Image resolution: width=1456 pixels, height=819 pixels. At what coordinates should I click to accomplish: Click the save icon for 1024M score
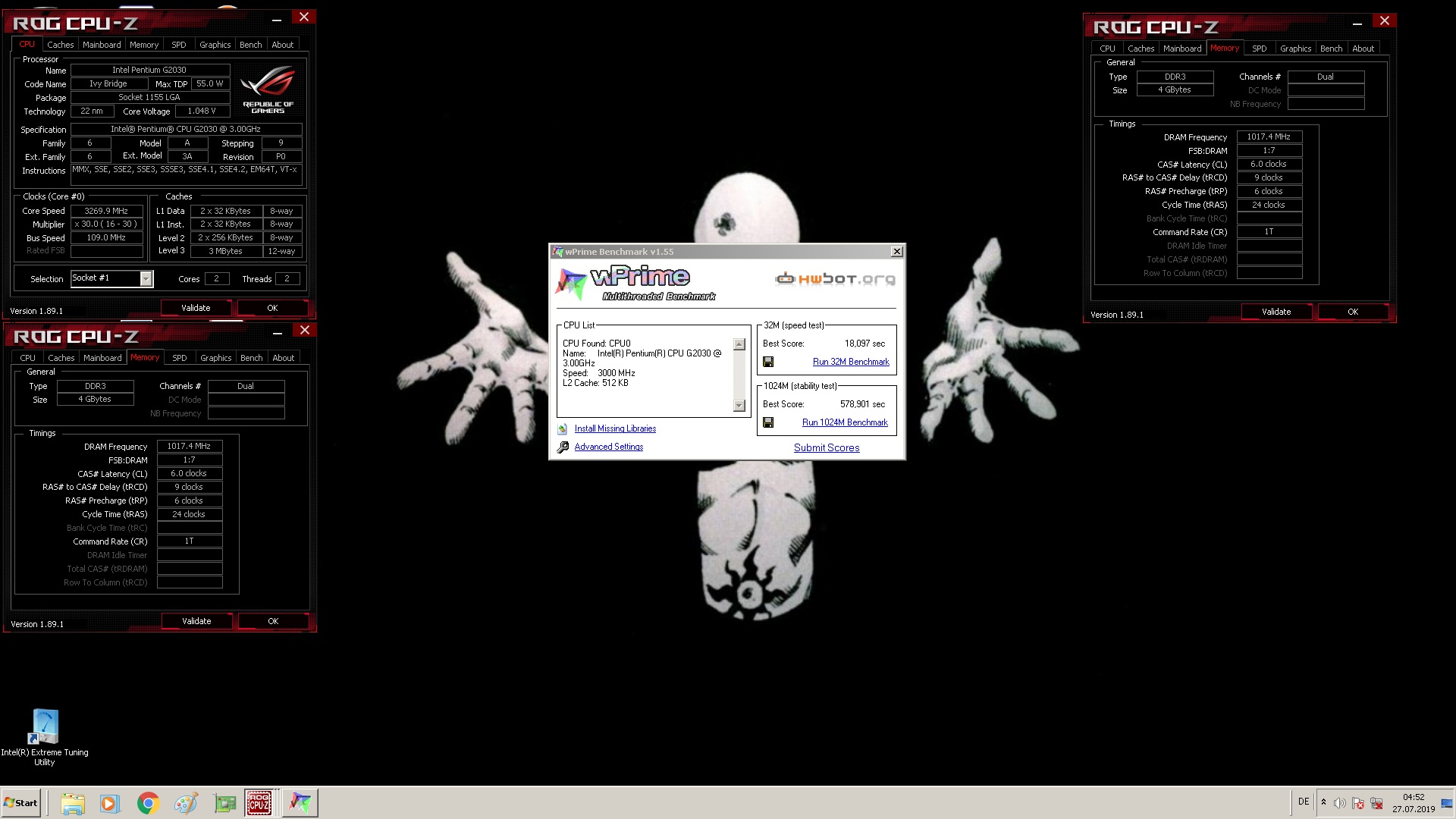tap(768, 422)
